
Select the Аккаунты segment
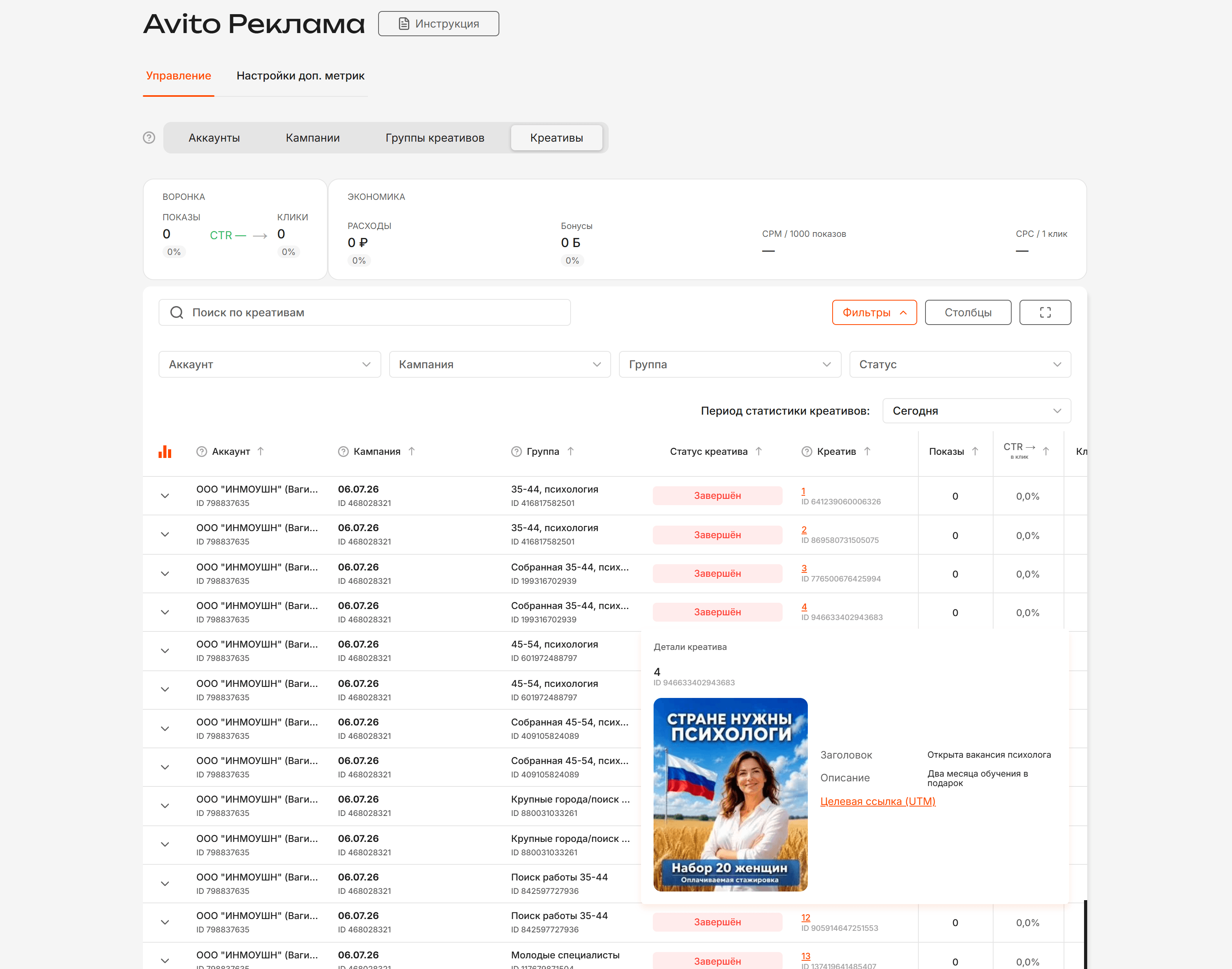[x=214, y=138]
